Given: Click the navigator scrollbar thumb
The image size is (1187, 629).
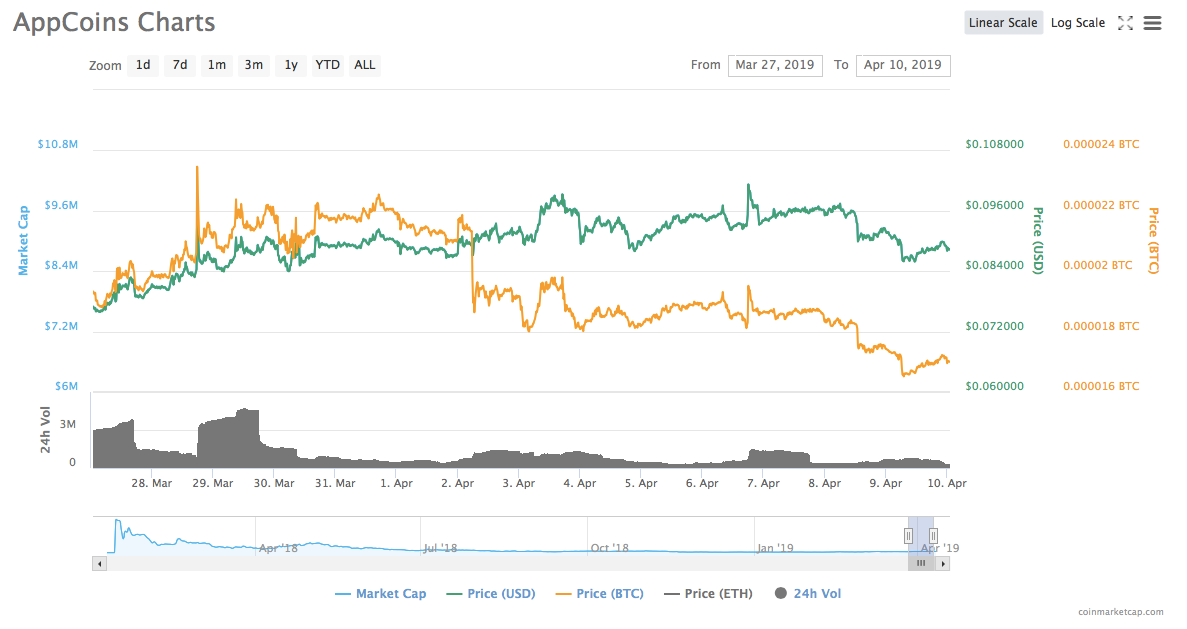Looking at the screenshot, I should (x=921, y=564).
